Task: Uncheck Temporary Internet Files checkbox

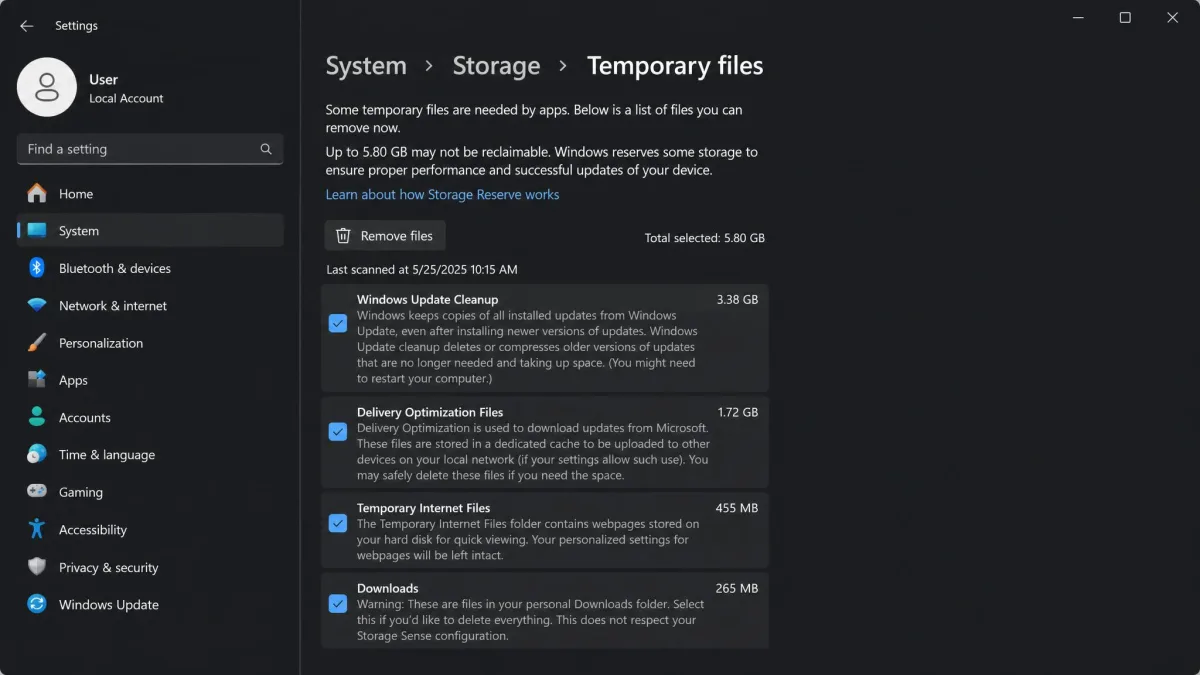Action: [338, 523]
